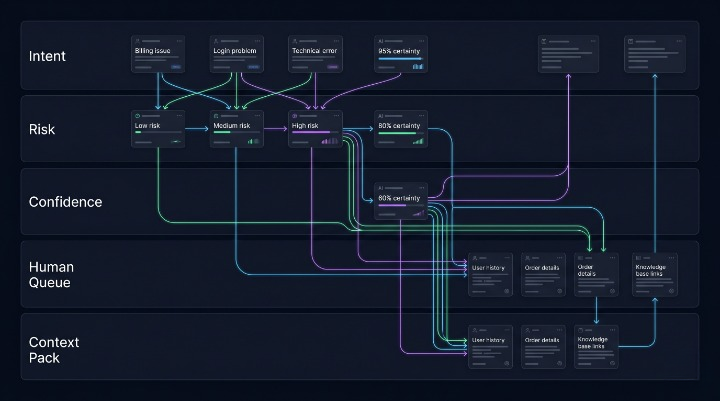Click the blue bar on the 95% certainty card
720x401 pixels.
point(400,59)
